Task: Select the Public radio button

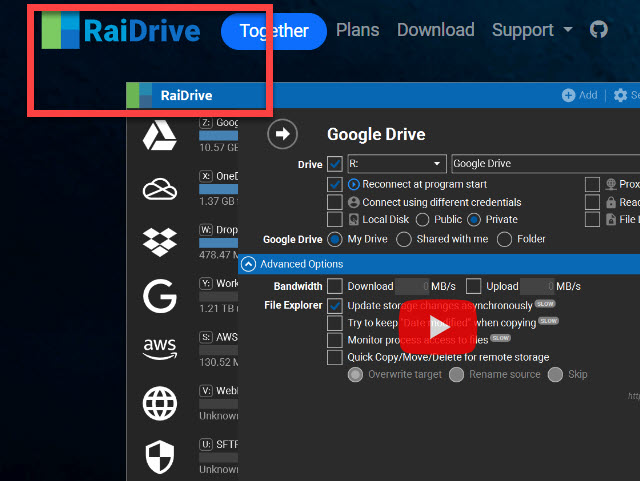Action: [422, 220]
